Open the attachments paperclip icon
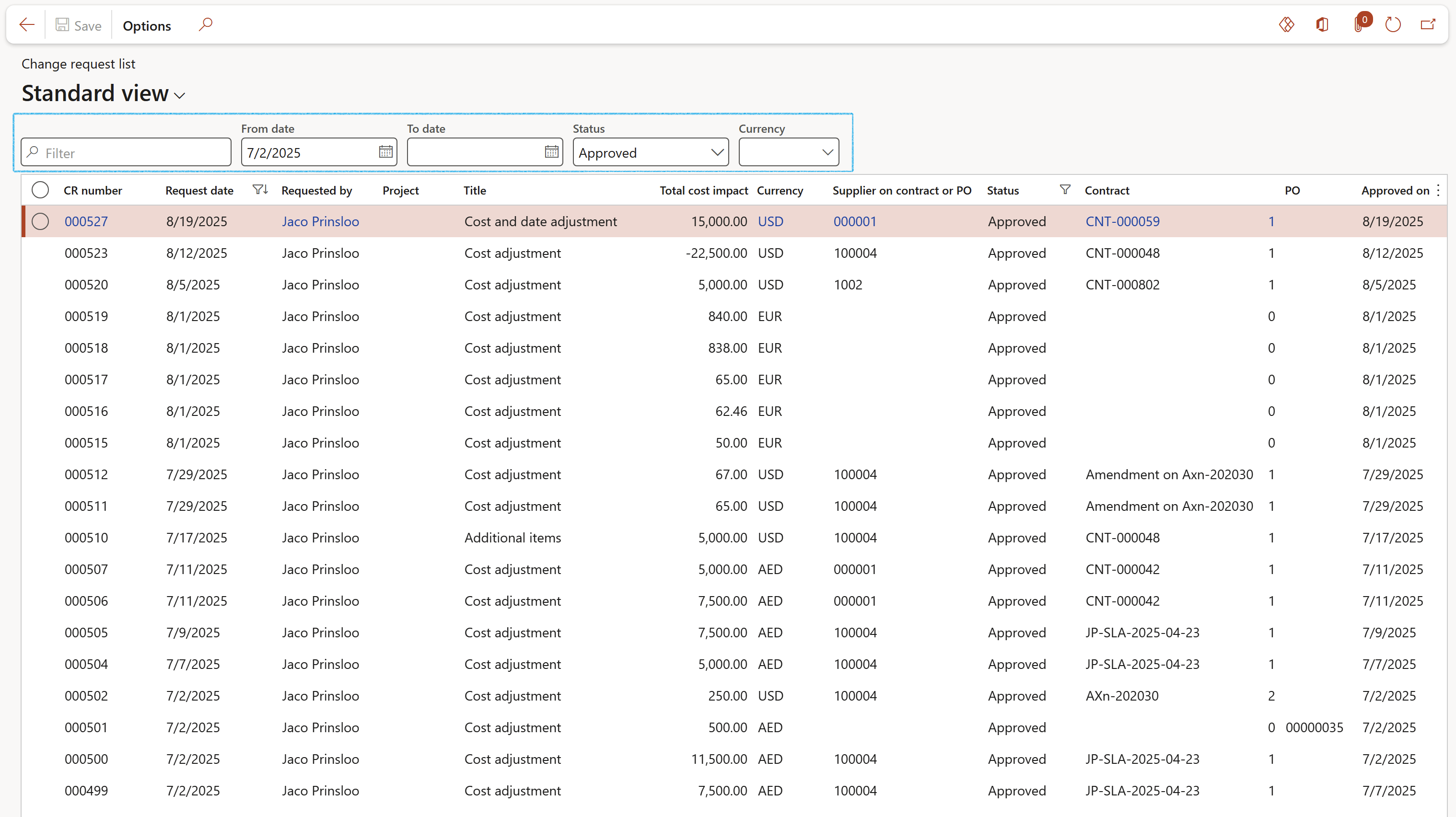The width and height of the screenshot is (1456, 817). pos(1358,25)
